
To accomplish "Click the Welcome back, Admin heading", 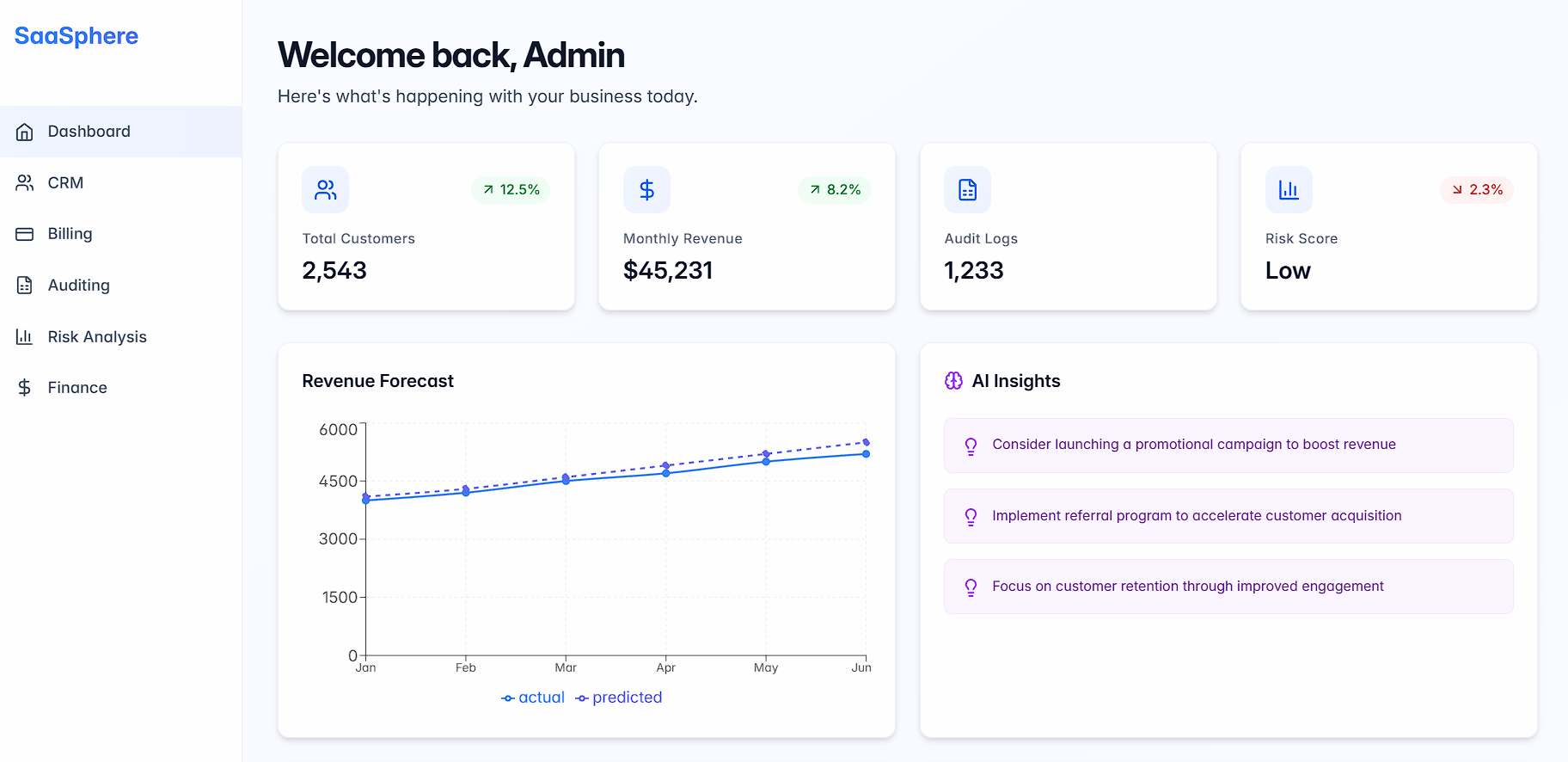I will [x=451, y=55].
